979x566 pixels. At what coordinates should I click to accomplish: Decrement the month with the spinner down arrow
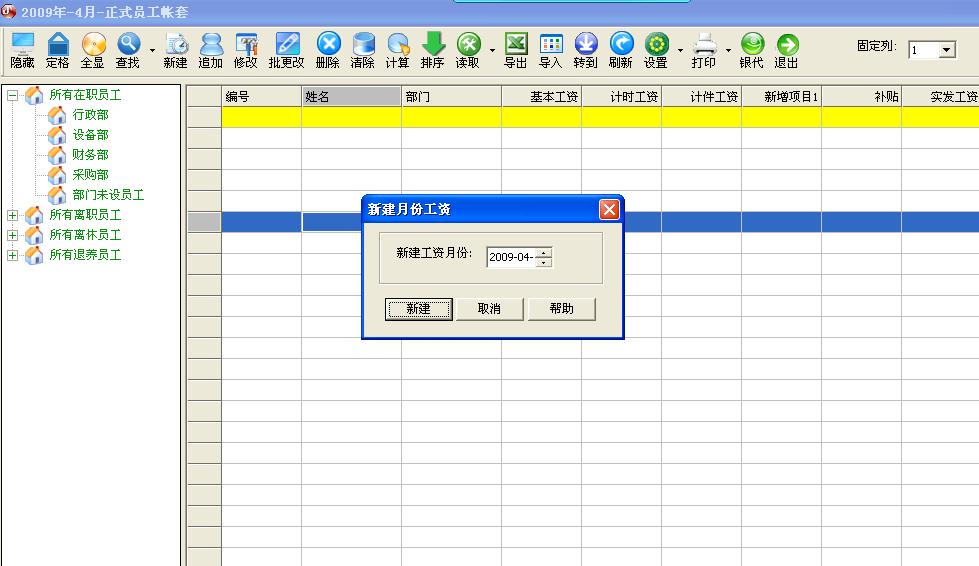tap(544, 262)
